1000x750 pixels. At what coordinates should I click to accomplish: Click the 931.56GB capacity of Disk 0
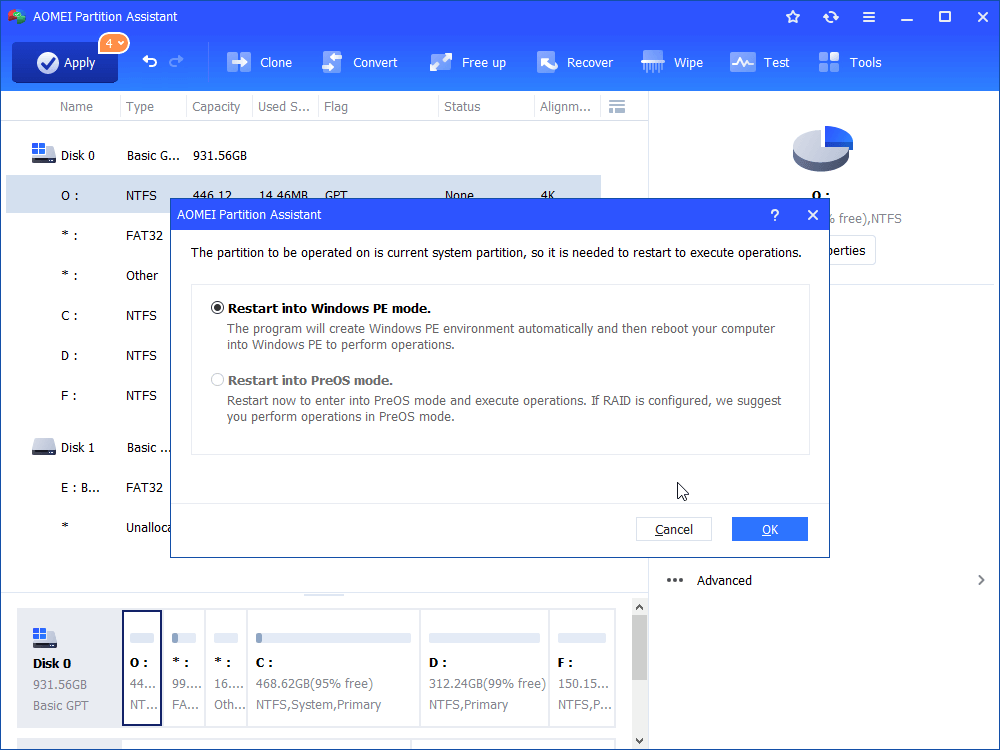[220, 156]
